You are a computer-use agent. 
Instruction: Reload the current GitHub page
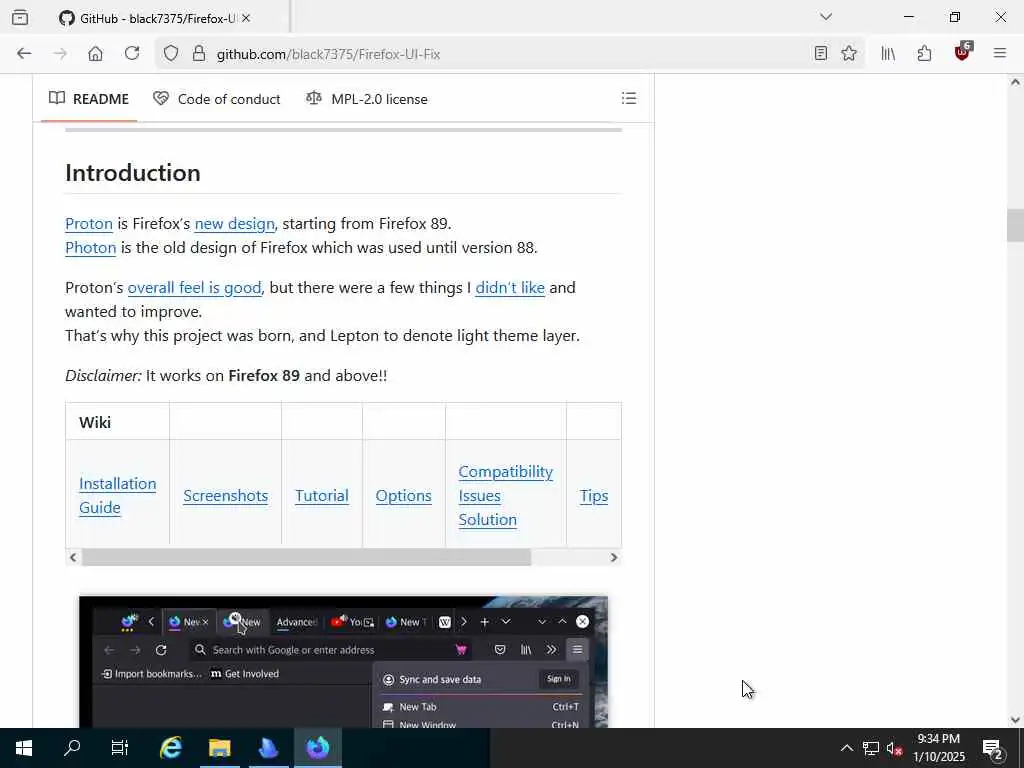pos(132,54)
